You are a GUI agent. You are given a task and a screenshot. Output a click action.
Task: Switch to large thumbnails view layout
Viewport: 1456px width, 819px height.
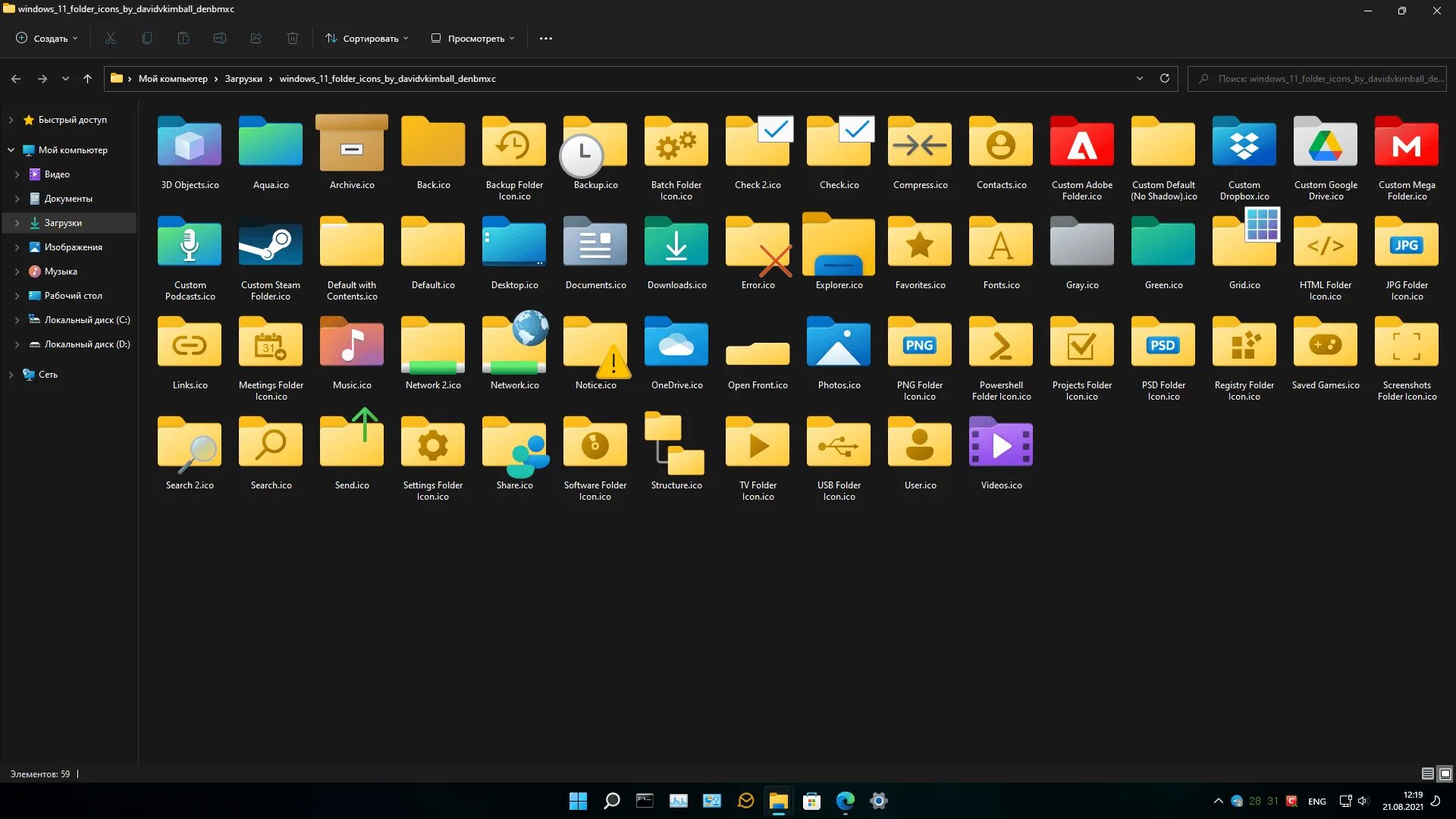point(1445,773)
